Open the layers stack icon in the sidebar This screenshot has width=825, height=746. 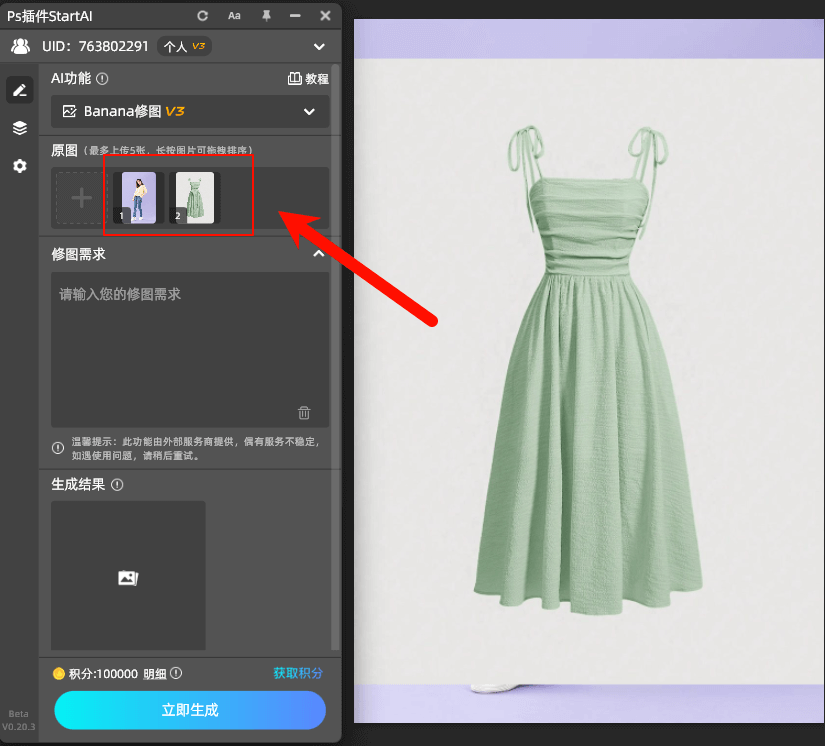(19, 128)
